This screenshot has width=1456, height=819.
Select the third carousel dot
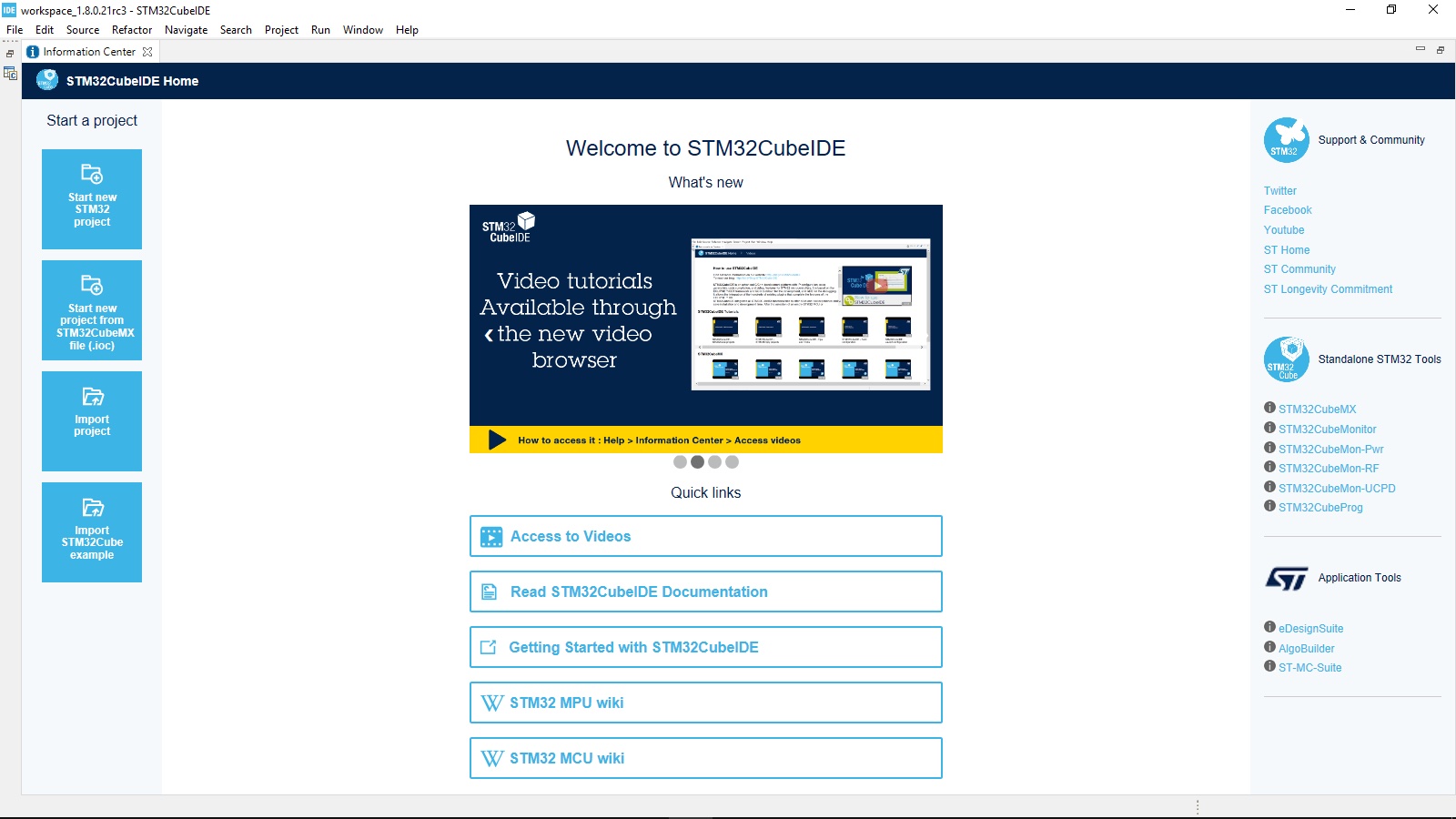tap(714, 462)
